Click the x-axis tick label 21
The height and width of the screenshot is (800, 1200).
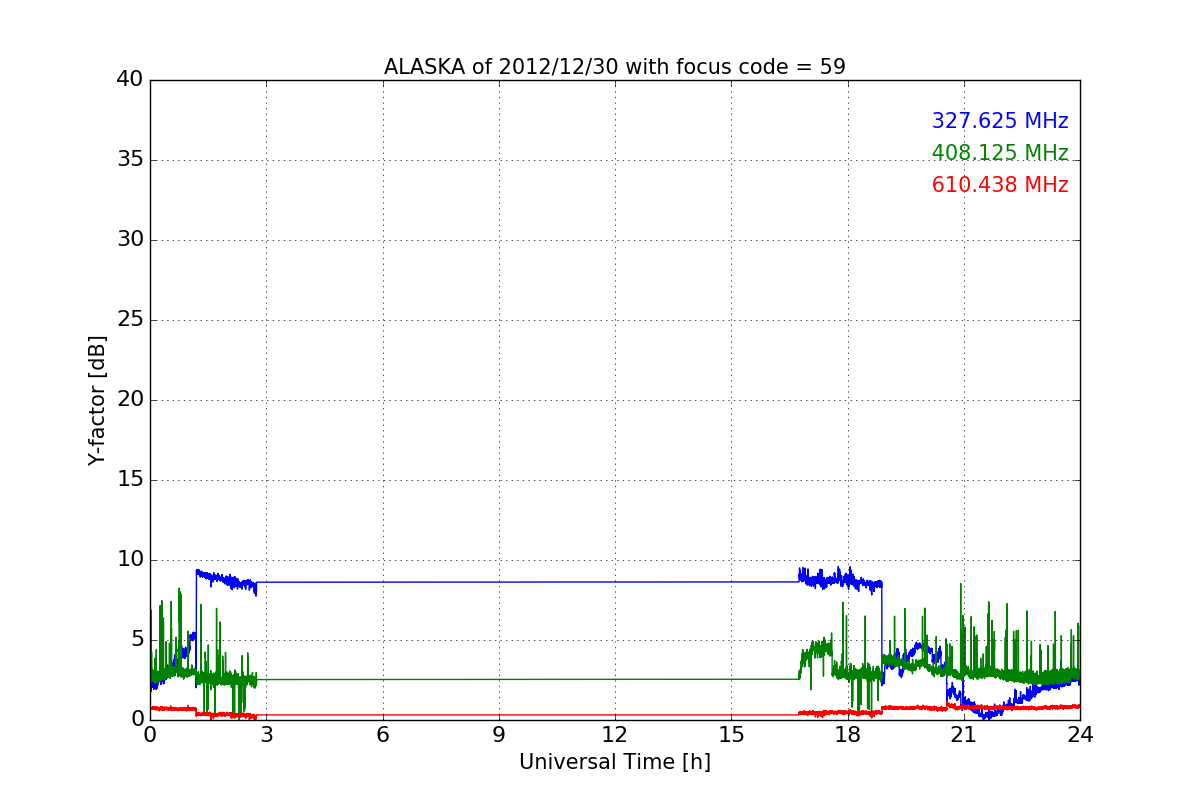[964, 735]
